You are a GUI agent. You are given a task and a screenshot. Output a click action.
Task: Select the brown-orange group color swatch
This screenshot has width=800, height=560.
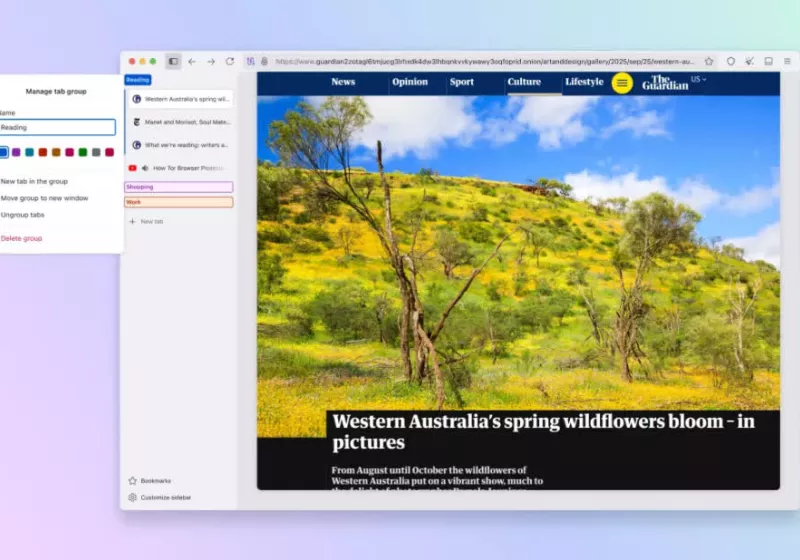[56, 152]
